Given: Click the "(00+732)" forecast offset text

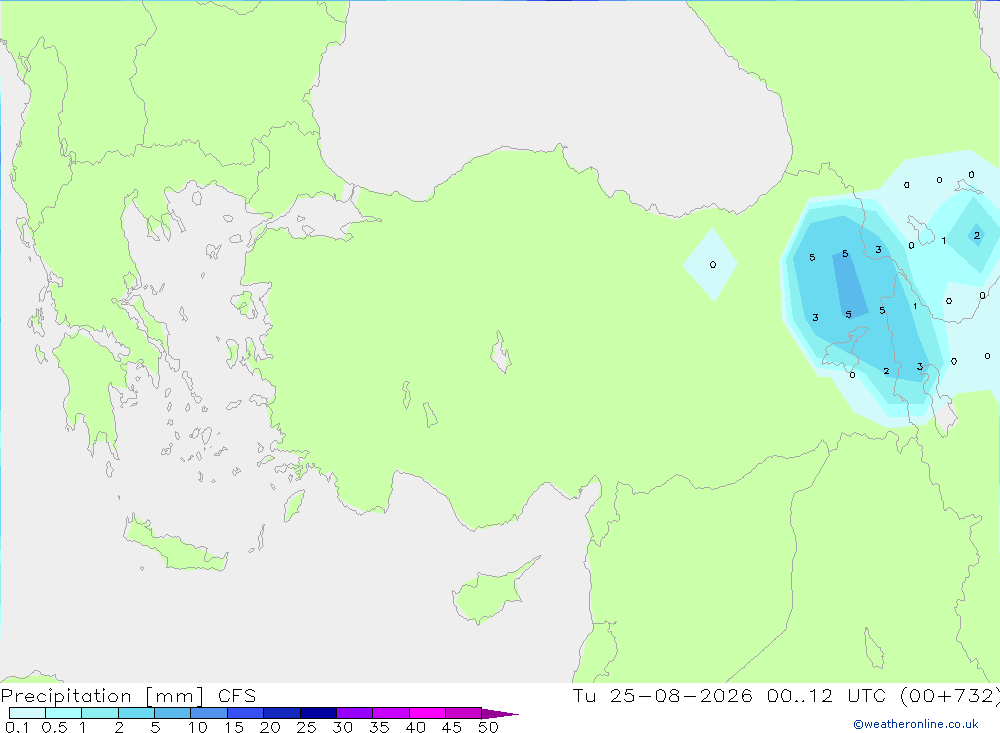Looking at the screenshot, I should (x=950, y=696).
